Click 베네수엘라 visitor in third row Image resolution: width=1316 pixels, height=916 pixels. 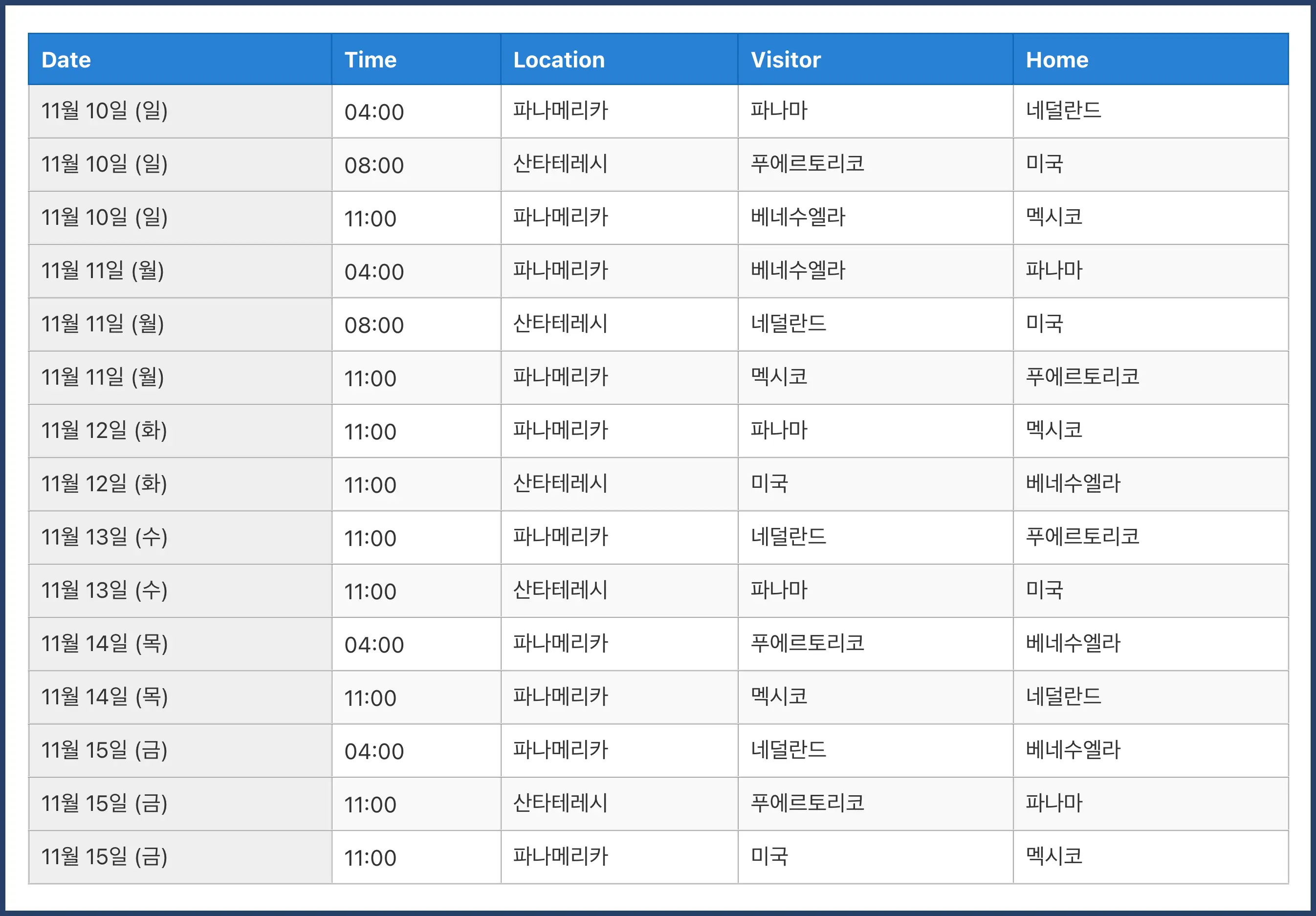click(798, 217)
